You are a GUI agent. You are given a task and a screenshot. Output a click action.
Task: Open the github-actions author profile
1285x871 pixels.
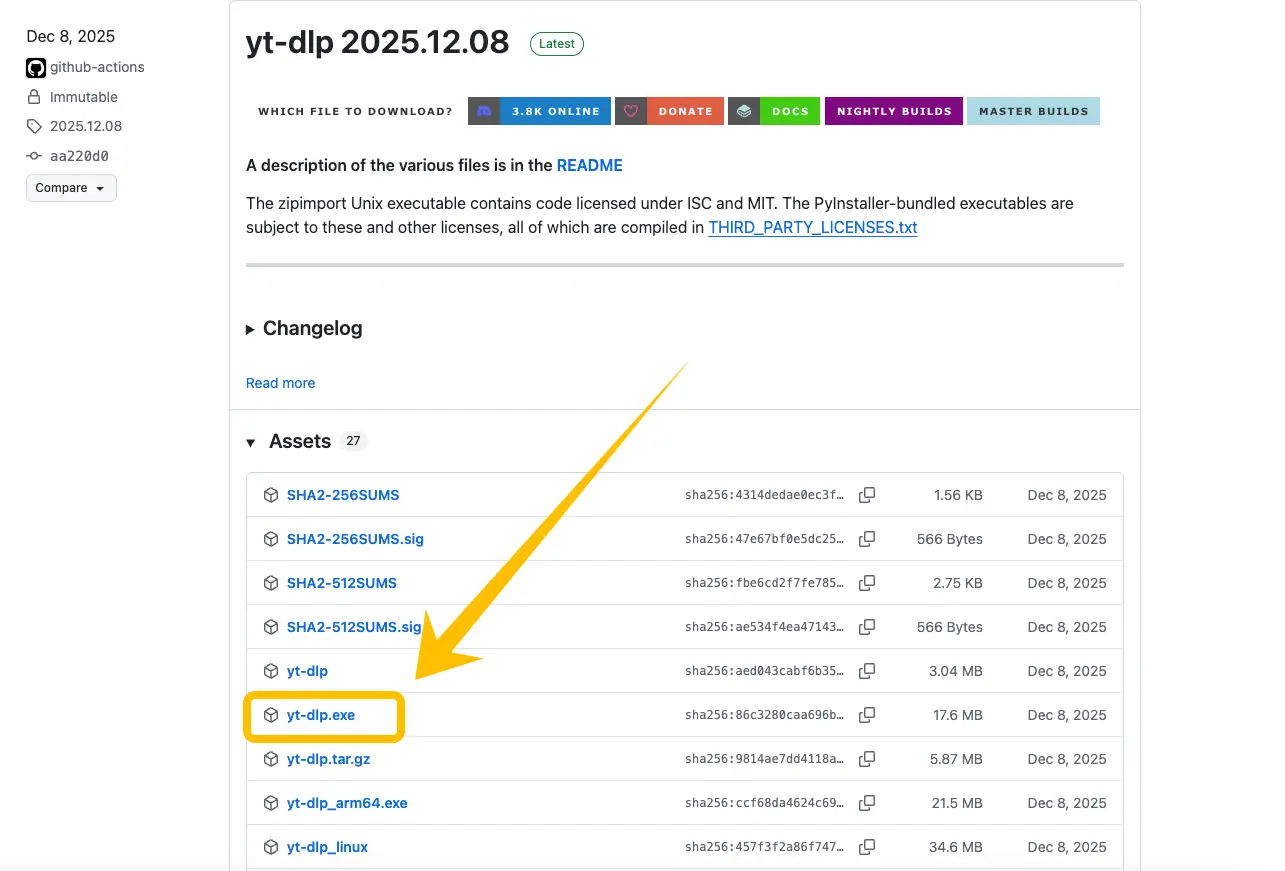pyautogui.click(x=97, y=67)
